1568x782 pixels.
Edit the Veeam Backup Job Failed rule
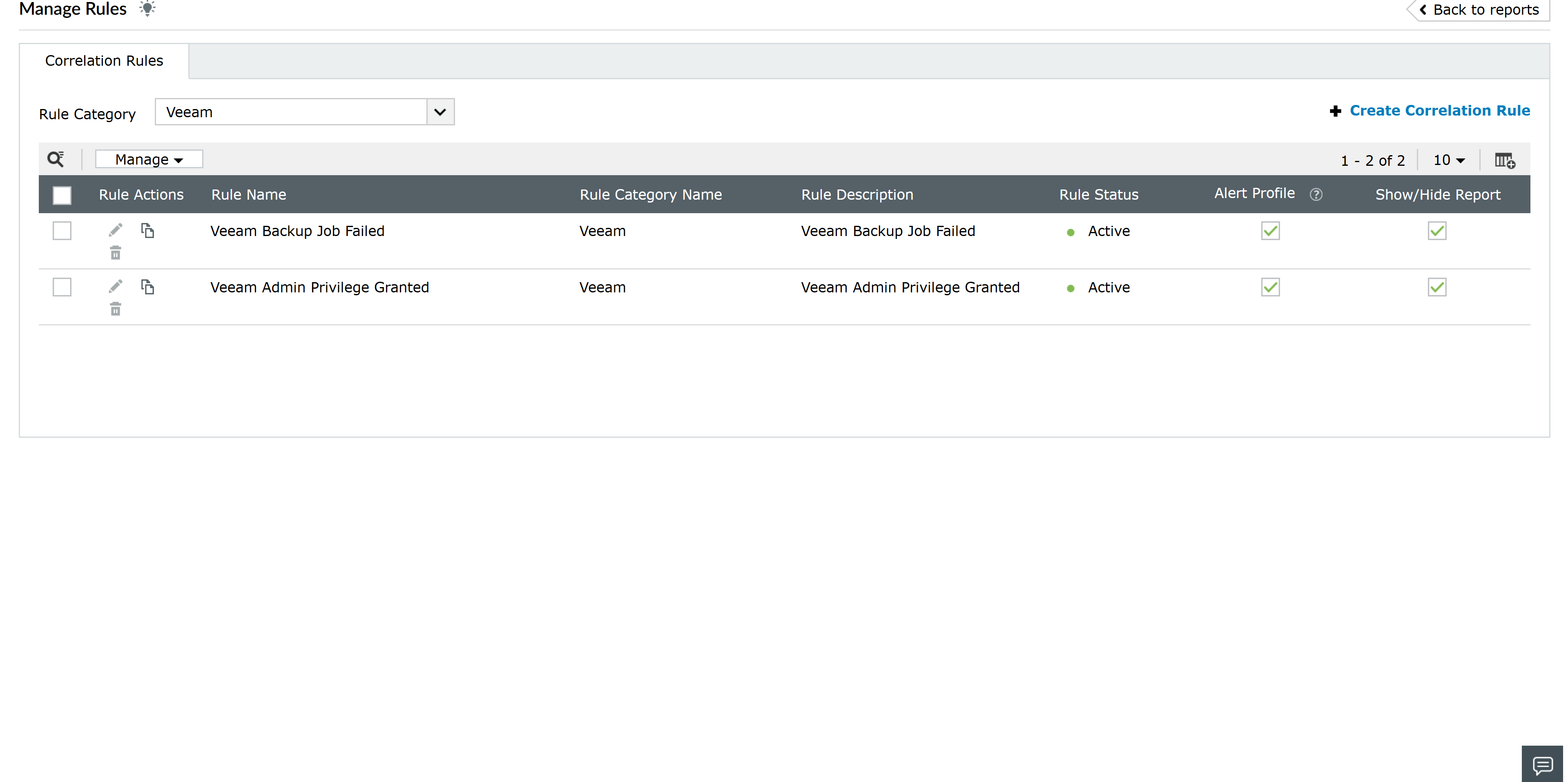click(116, 230)
